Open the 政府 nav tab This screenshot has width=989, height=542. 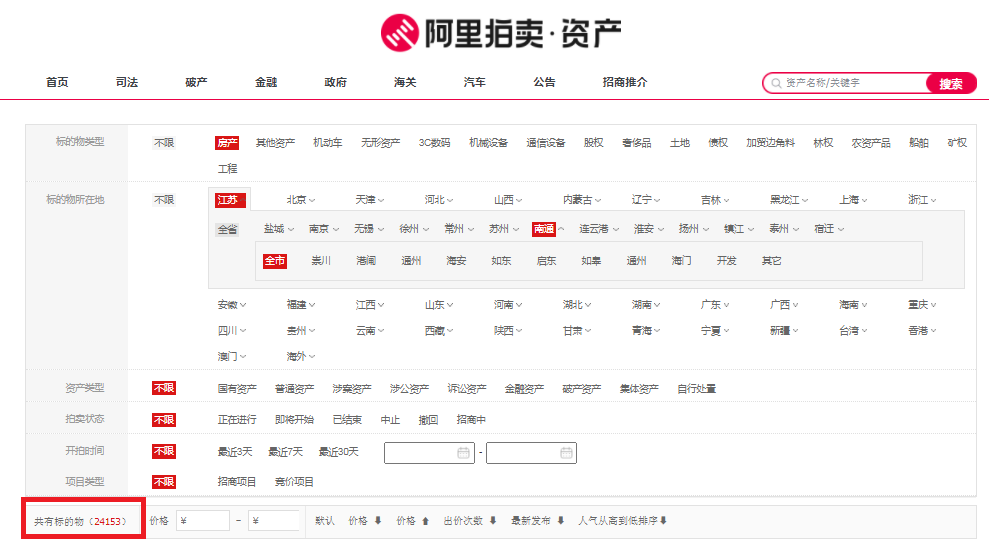coord(335,82)
